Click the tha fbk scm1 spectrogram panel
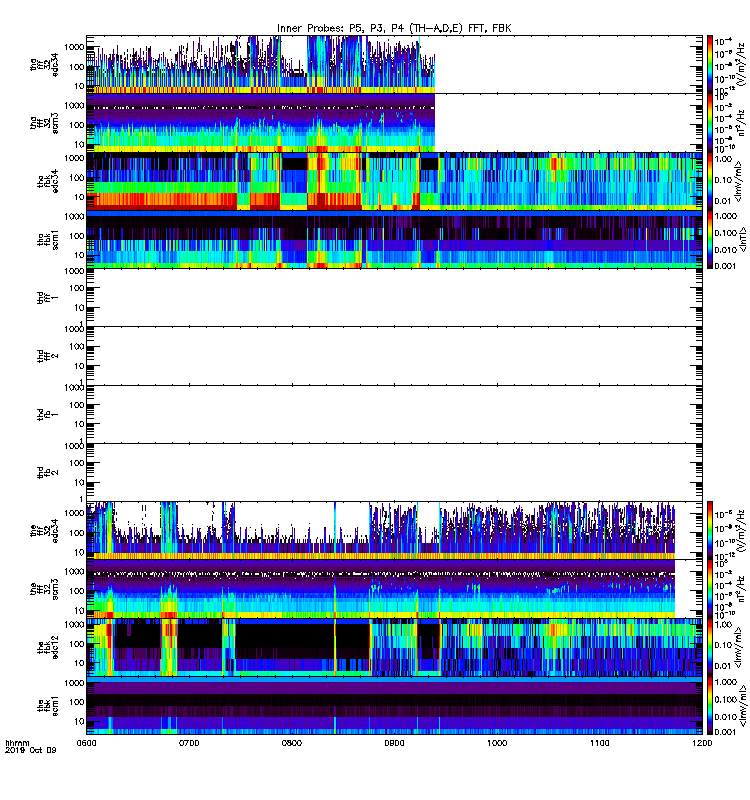 (394, 239)
